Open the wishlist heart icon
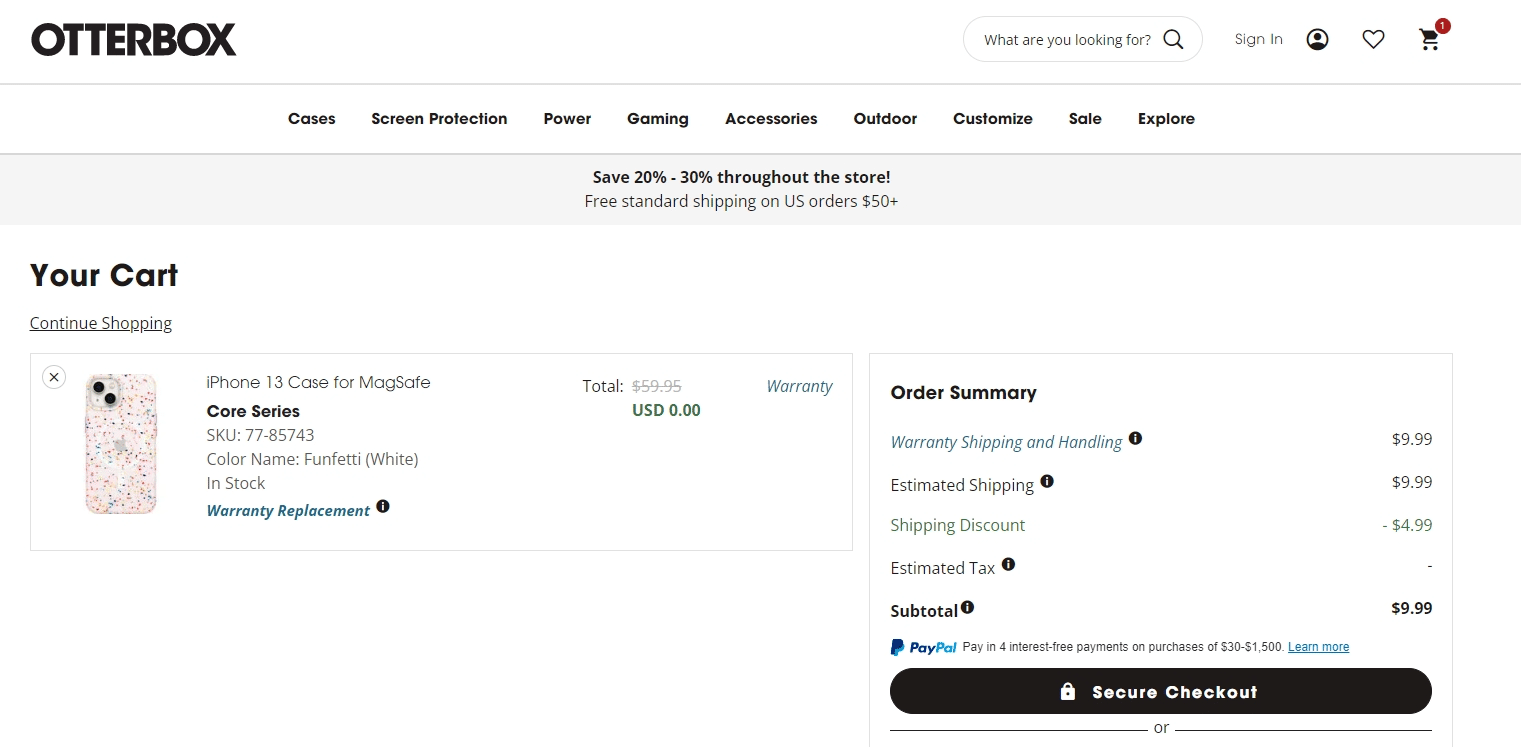 [1373, 40]
